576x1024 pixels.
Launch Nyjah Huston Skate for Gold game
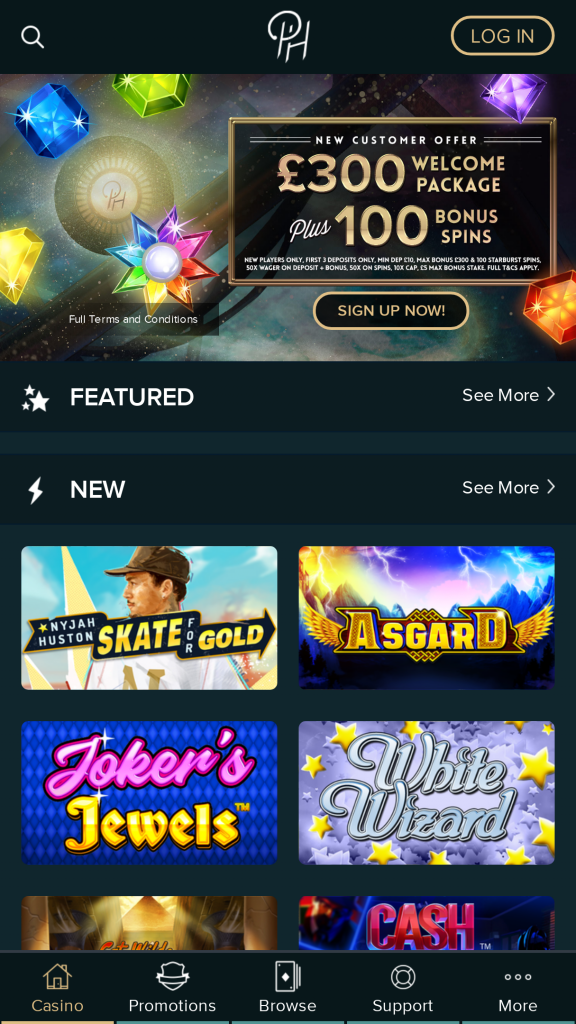(x=149, y=618)
